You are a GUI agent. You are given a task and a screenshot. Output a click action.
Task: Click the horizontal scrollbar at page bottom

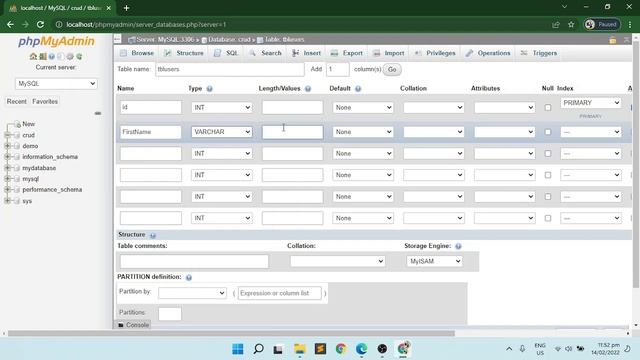point(231,333)
